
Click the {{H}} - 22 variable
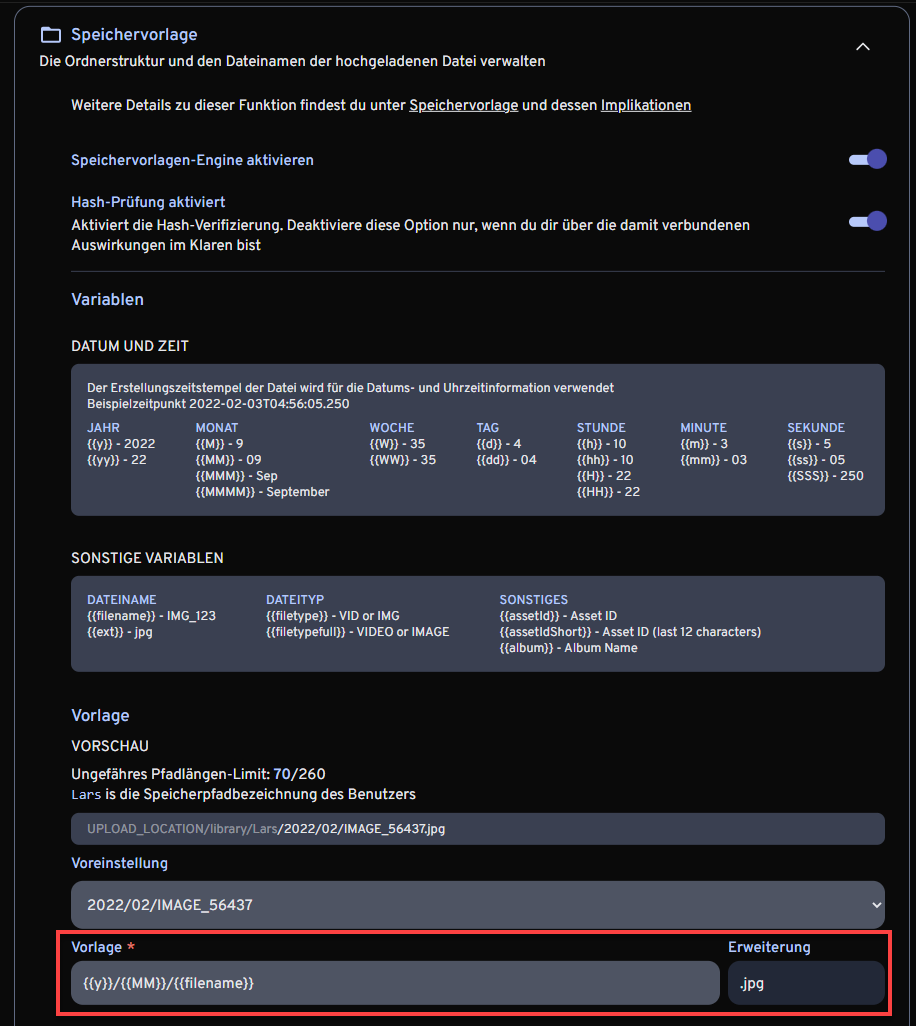pyautogui.click(x=604, y=476)
